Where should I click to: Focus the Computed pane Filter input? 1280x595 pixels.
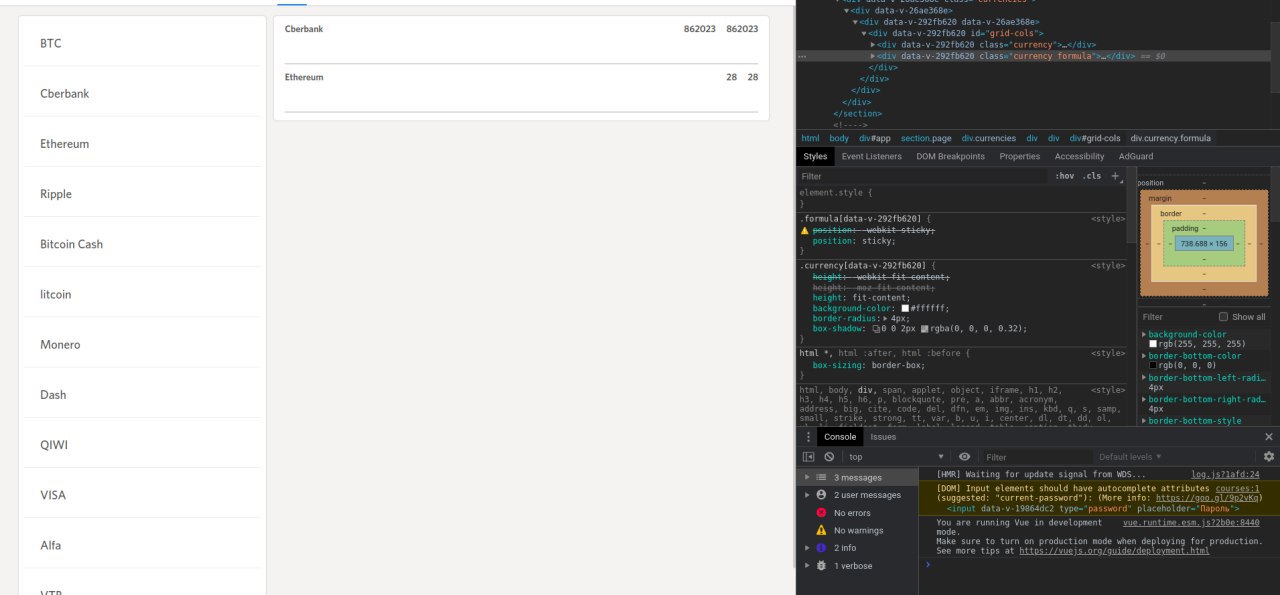pos(1175,317)
